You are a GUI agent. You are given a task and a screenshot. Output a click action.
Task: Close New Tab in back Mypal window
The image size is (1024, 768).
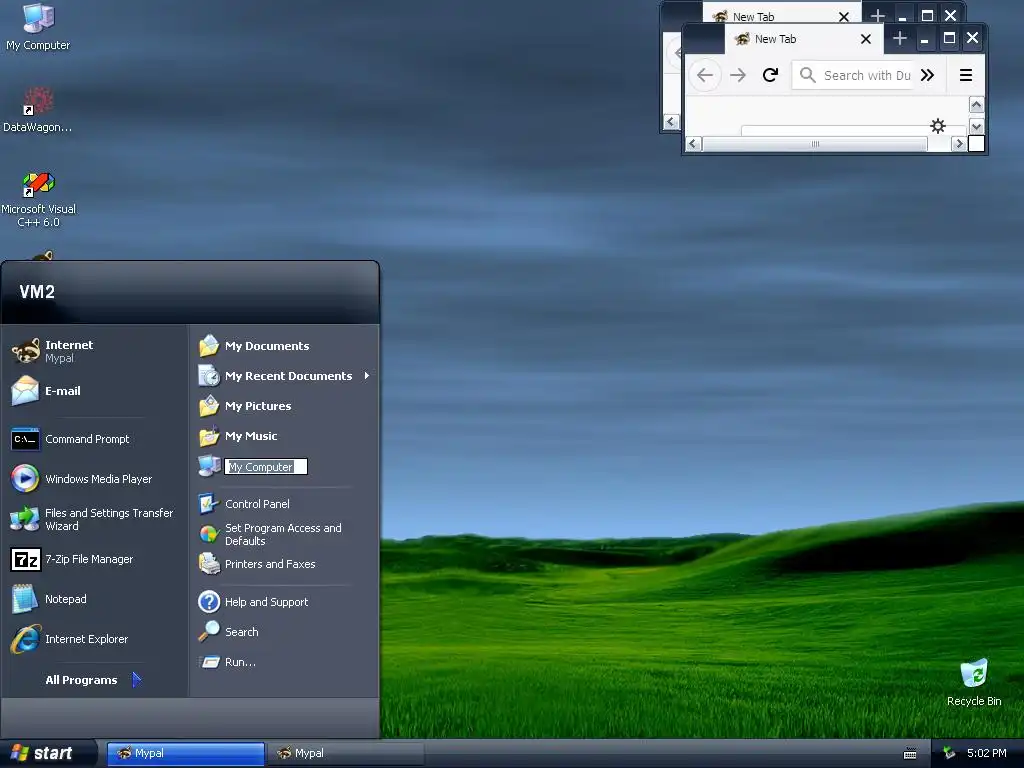click(844, 17)
